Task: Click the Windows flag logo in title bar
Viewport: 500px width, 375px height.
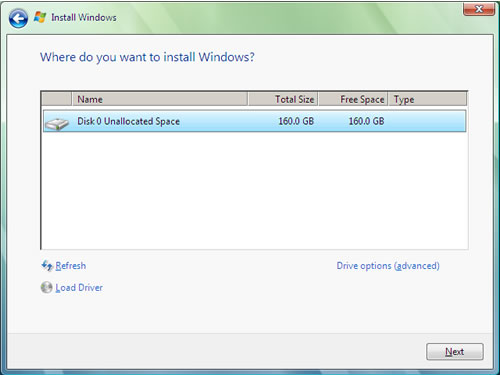Action: point(40,17)
